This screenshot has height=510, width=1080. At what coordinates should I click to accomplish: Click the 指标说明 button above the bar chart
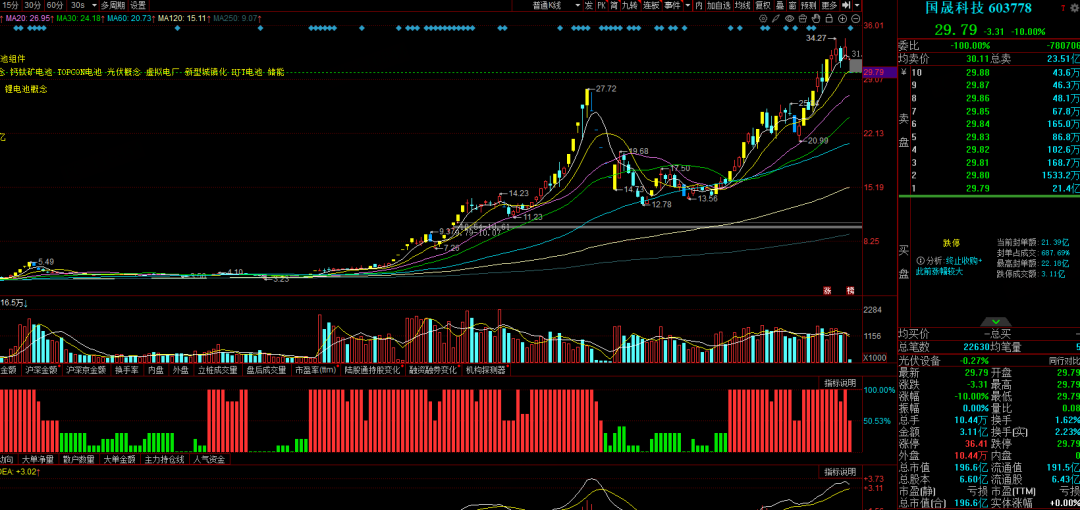839,383
